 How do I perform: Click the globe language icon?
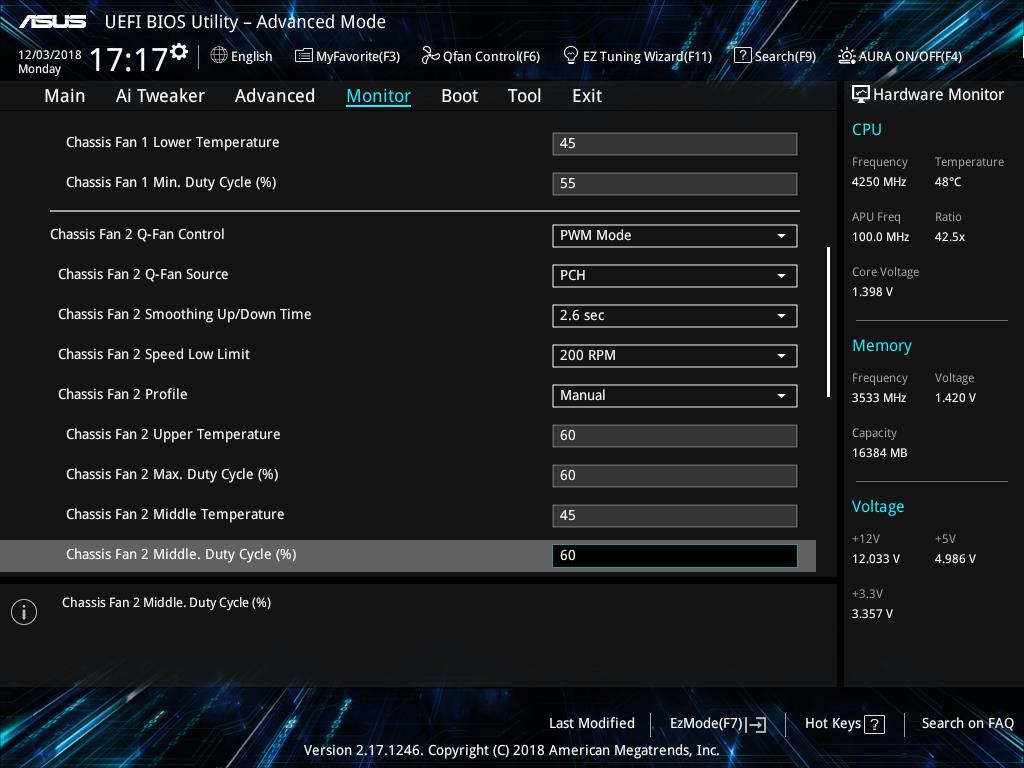pos(219,56)
